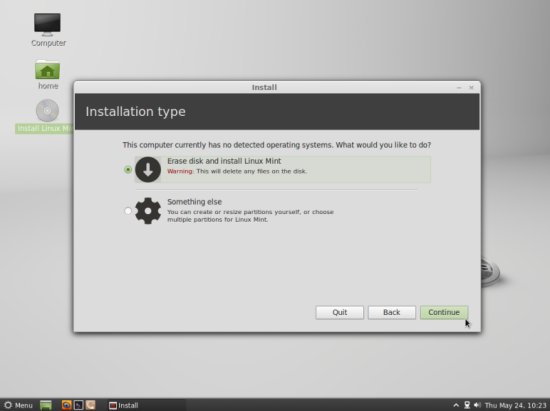Select Erase disk and install Linux Mint radio button
Screen dimensions: 550x411
(128, 170)
